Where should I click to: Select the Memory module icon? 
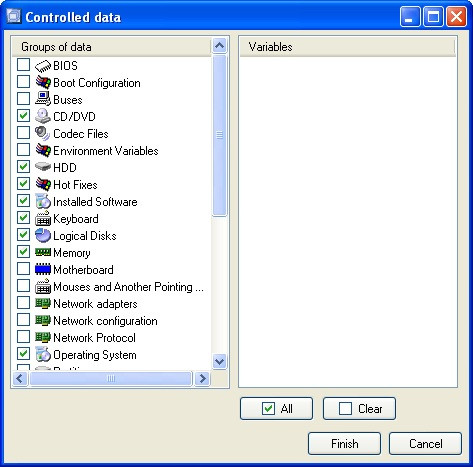(x=43, y=252)
